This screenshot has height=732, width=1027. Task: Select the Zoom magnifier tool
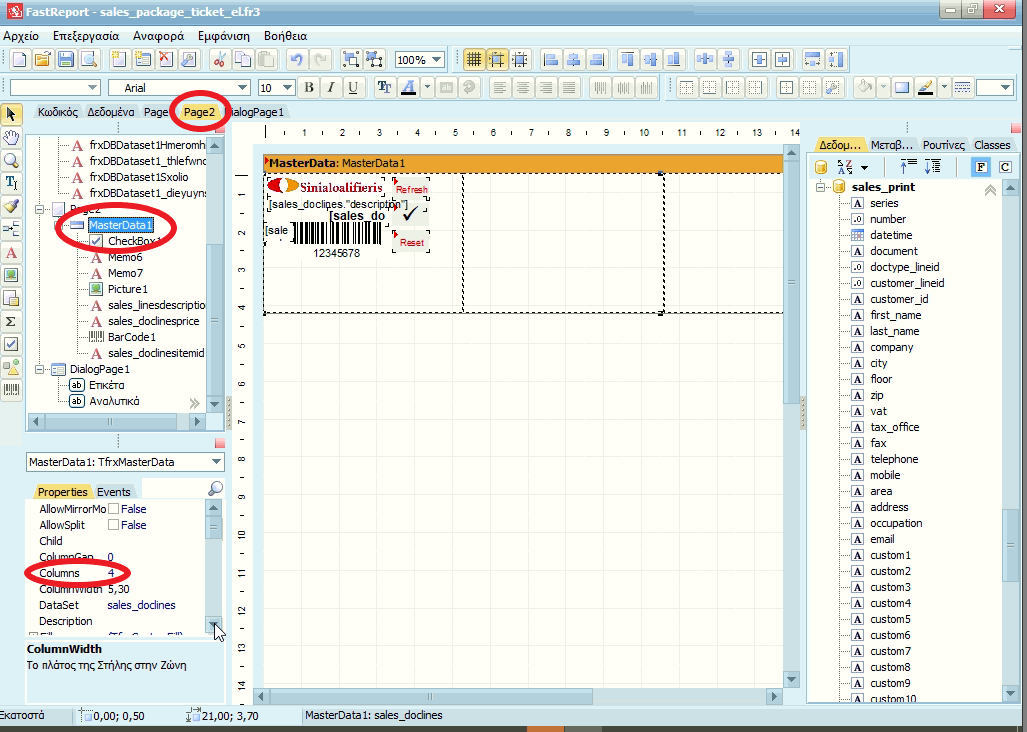tap(11, 160)
